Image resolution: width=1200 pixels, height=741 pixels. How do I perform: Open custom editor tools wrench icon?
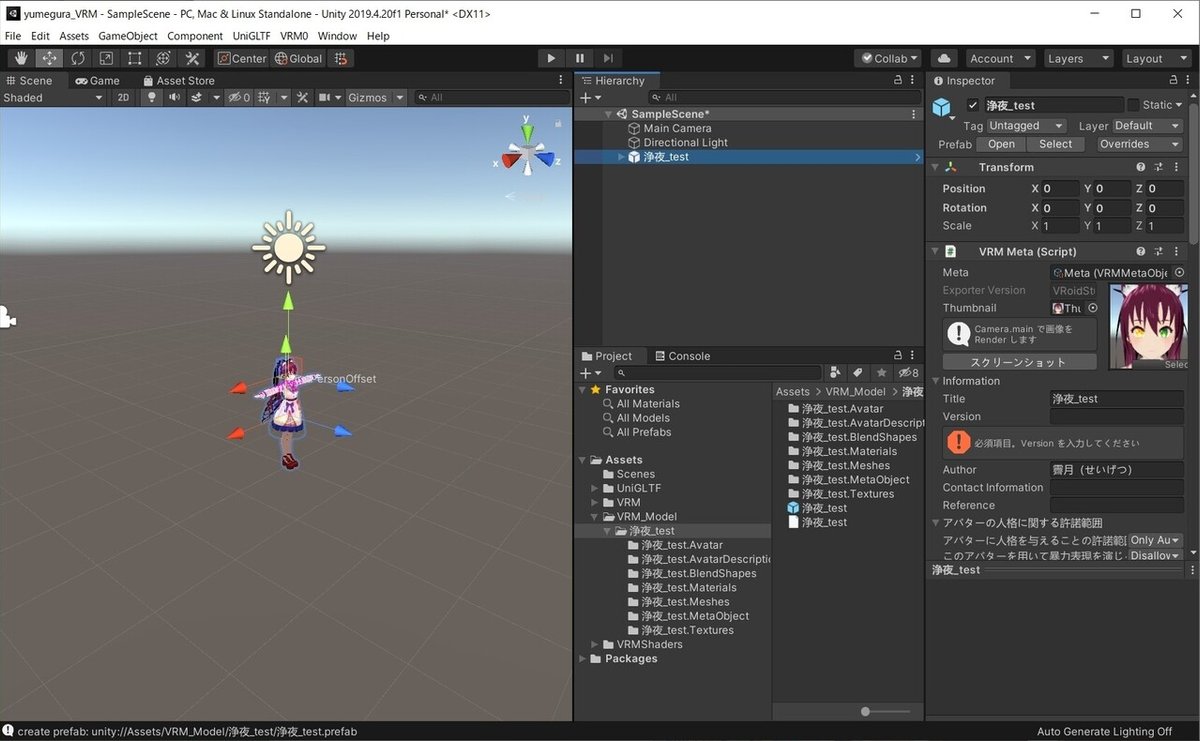pos(192,58)
